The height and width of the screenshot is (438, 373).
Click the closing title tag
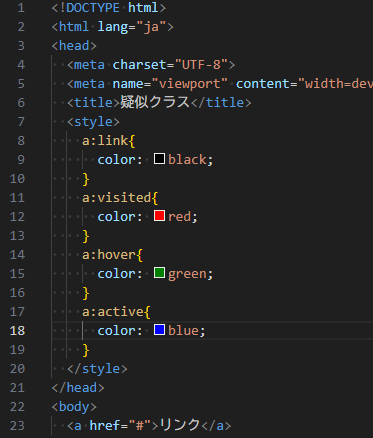pyautogui.click(x=220, y=103)
